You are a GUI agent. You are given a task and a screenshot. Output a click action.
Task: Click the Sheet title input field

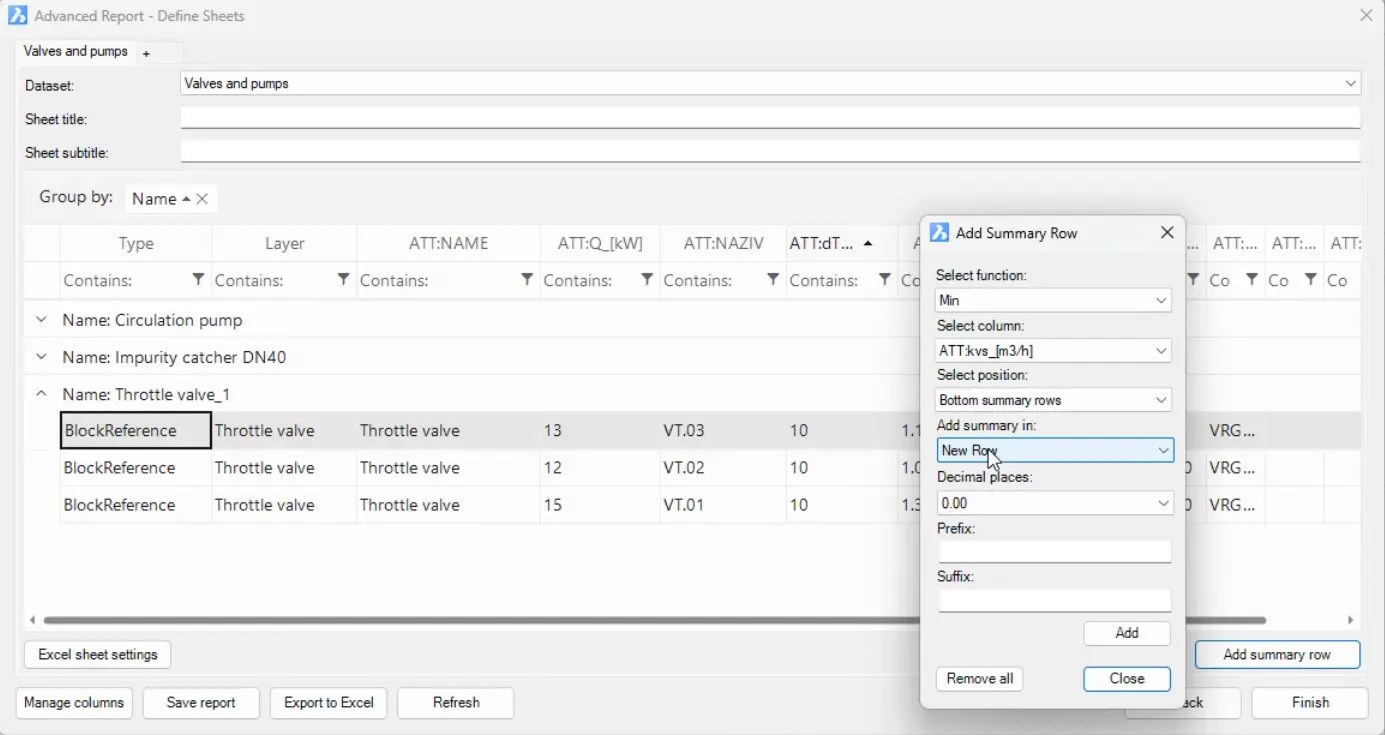click(770, 118)
